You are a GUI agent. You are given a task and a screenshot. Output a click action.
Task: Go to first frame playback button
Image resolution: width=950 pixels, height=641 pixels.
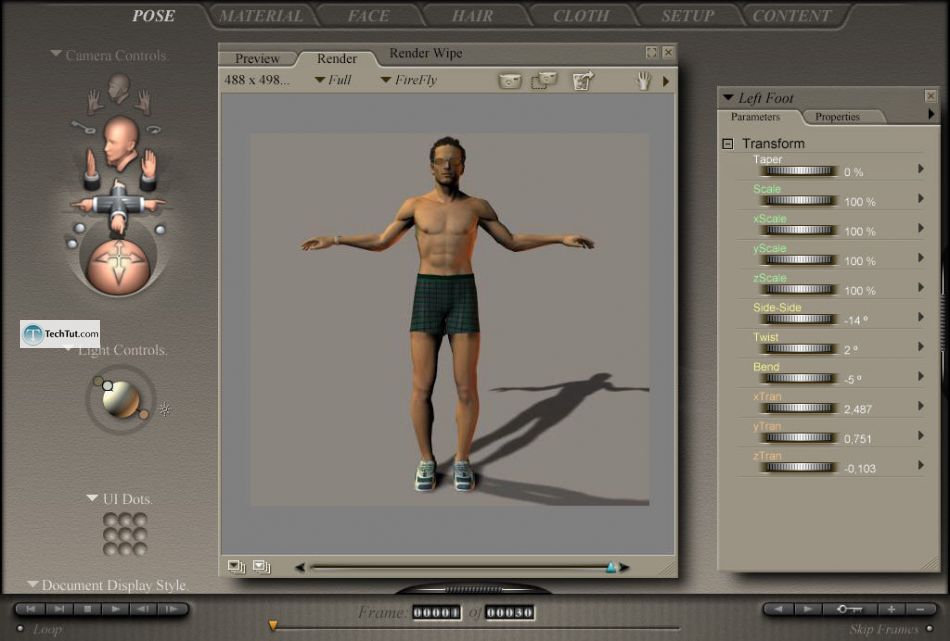31,608
